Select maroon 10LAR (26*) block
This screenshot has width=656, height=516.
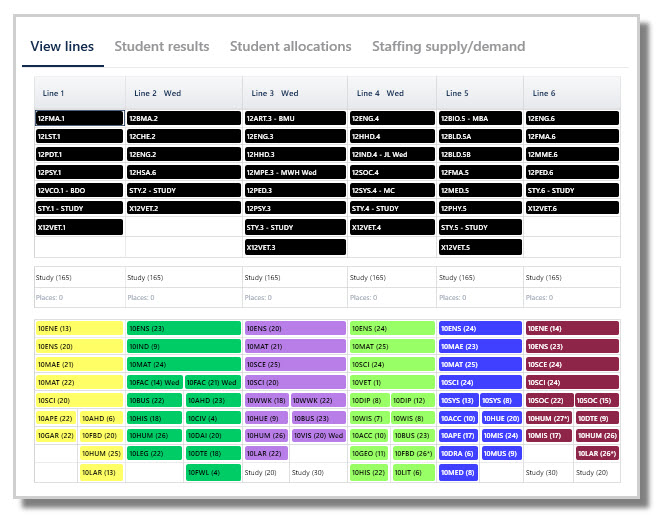tap(597, 454)
